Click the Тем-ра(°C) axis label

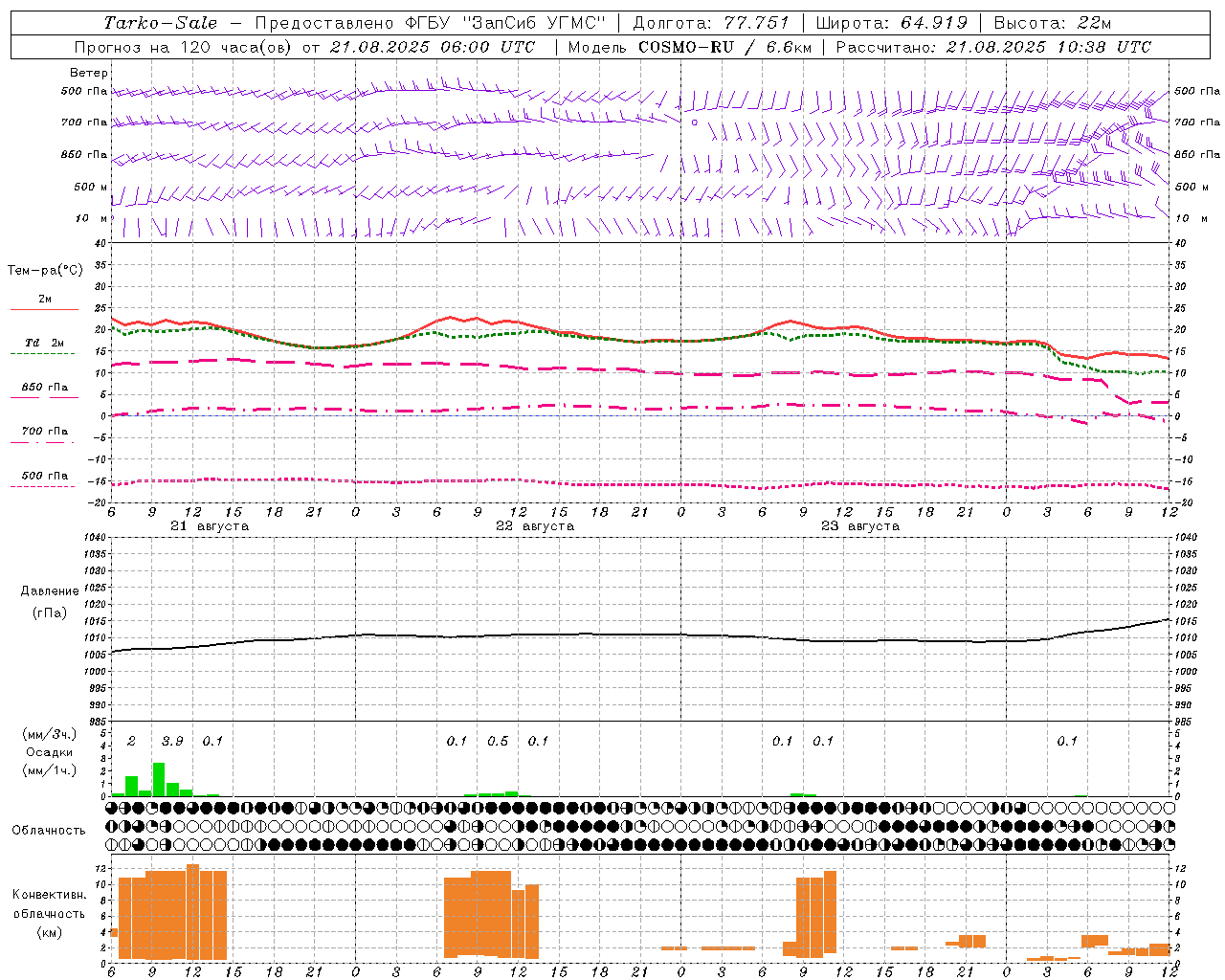pyautogui.click(x=45, y=271)
